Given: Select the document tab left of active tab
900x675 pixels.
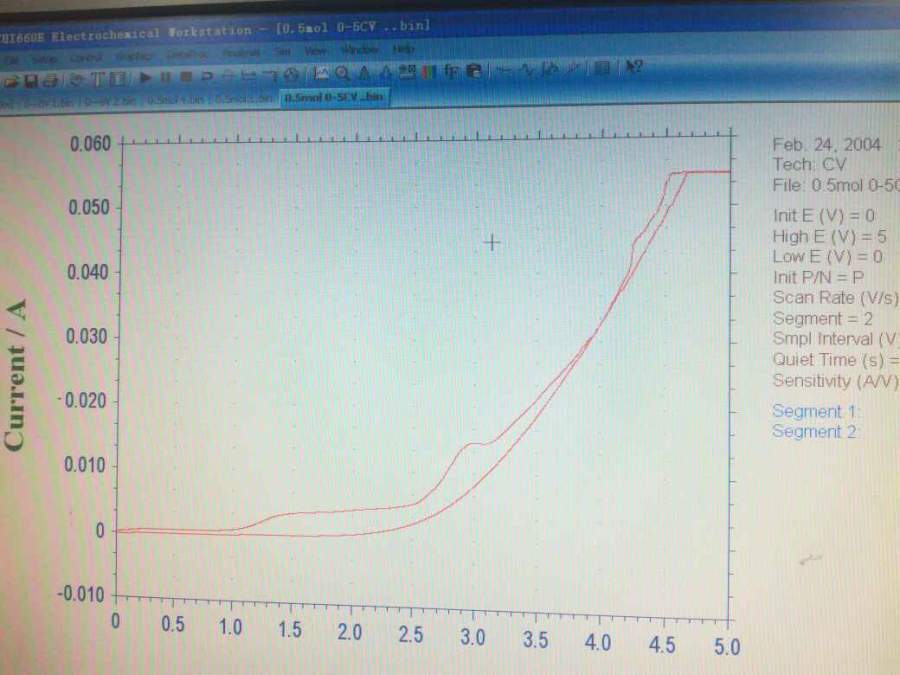Looking at the screenshot, I should click(242, 99).
